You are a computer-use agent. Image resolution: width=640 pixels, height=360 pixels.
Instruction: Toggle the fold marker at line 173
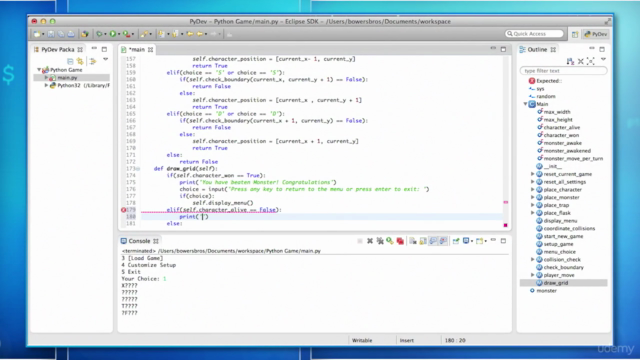[x=138, y=169]
